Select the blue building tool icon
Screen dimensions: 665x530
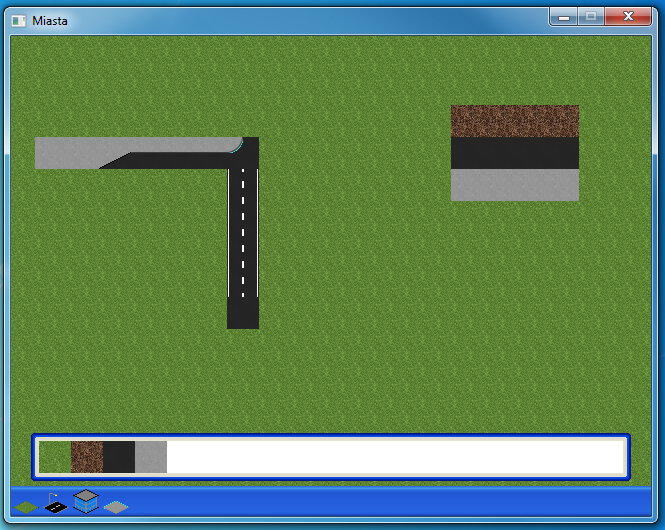pos(86,500)
